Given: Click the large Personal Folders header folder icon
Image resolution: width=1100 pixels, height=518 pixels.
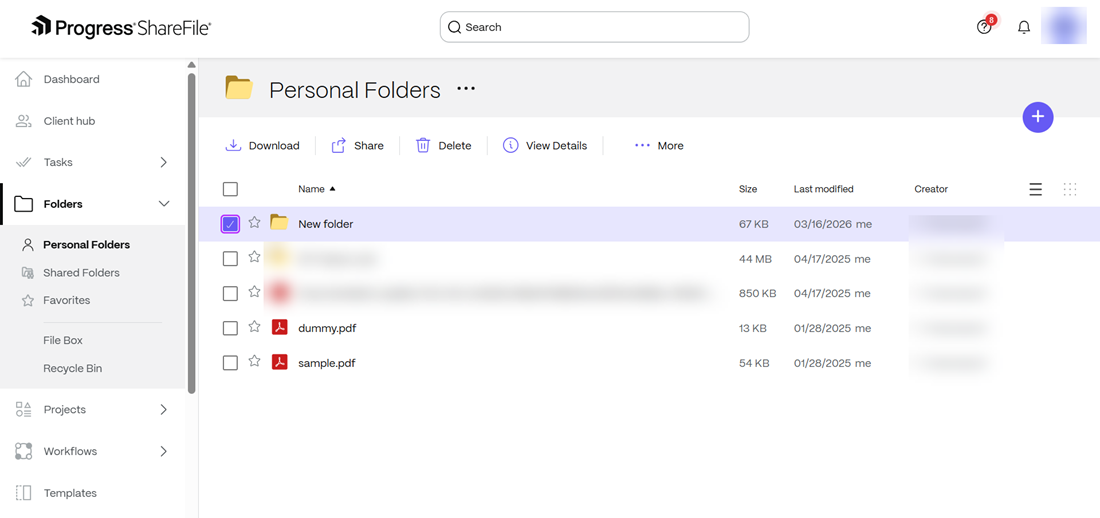Looking at the screenshot, I should (239, 88).
